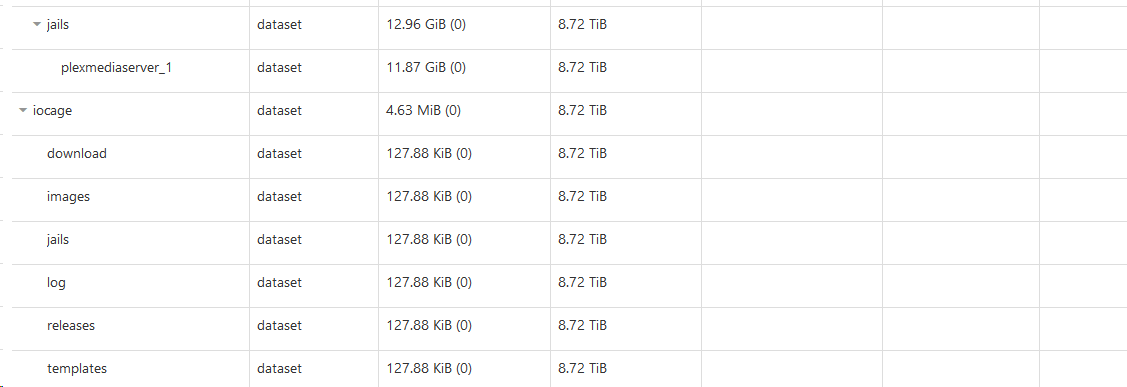Select the images dataset entry
Image resolution: width=1127 pixels, height=387 pixels.
click(68, 196)
